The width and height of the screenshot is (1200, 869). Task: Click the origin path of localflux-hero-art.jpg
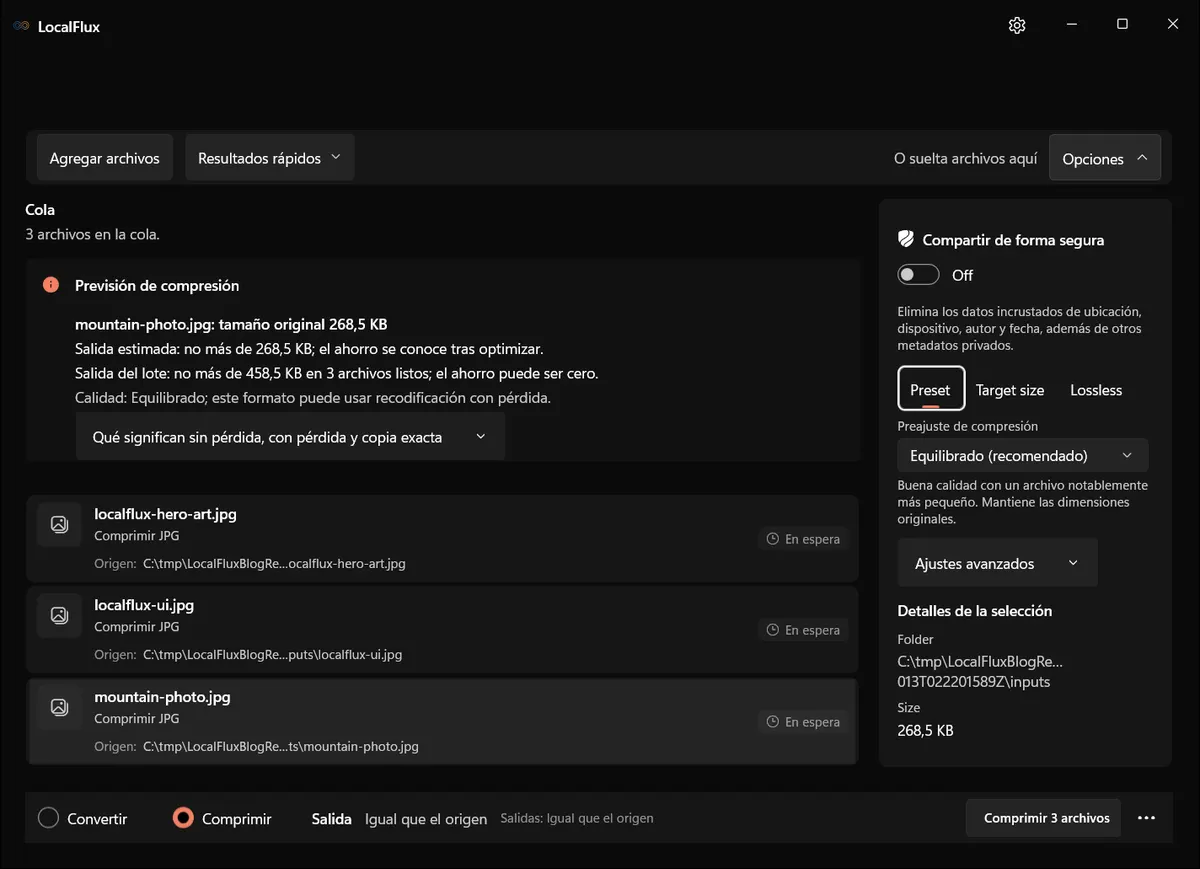tap(274, 563)
